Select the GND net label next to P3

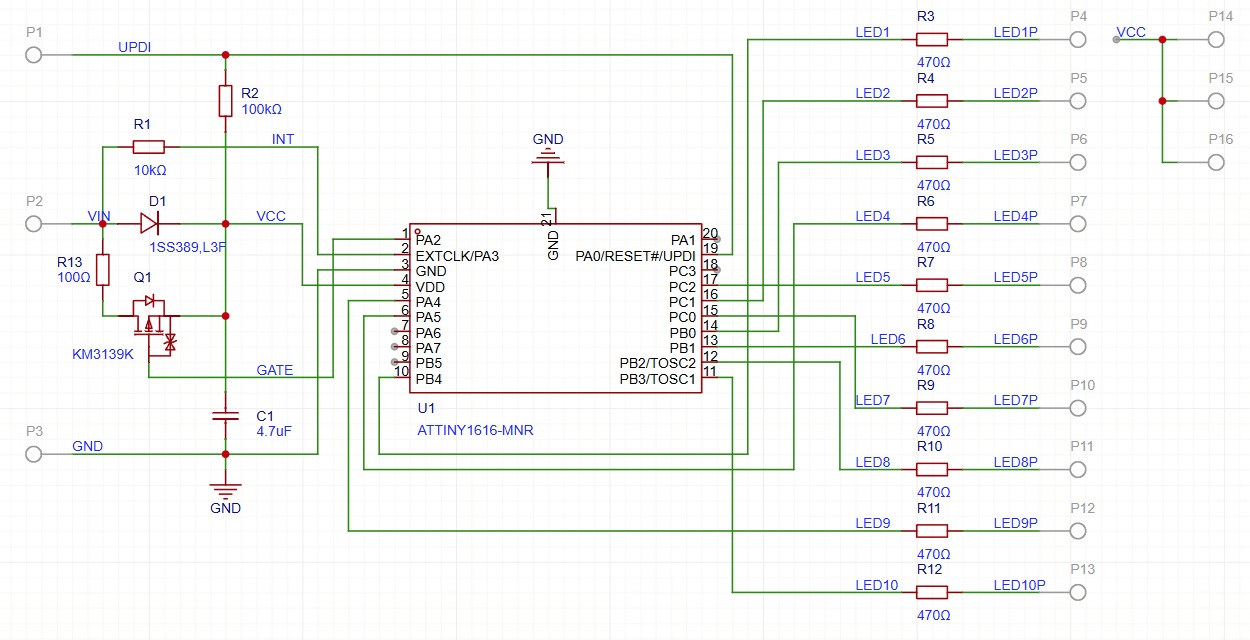pos(87,446)
